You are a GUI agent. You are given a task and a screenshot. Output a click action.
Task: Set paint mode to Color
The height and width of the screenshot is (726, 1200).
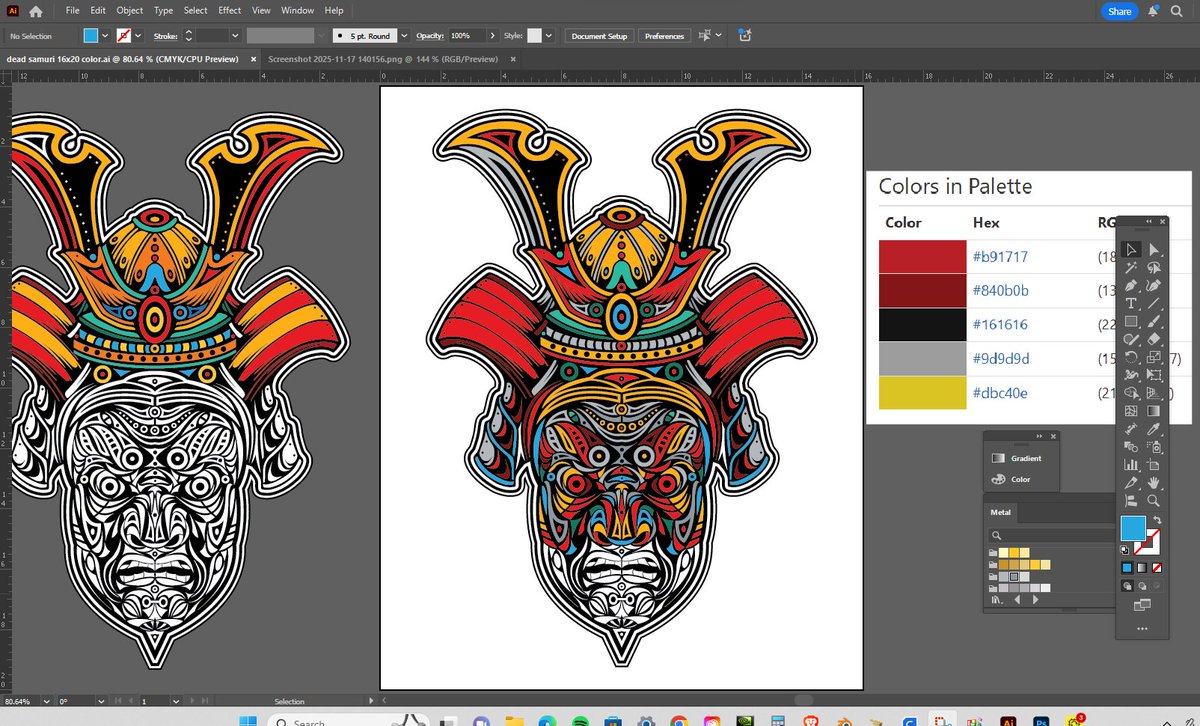click(x=1127, y=567)
